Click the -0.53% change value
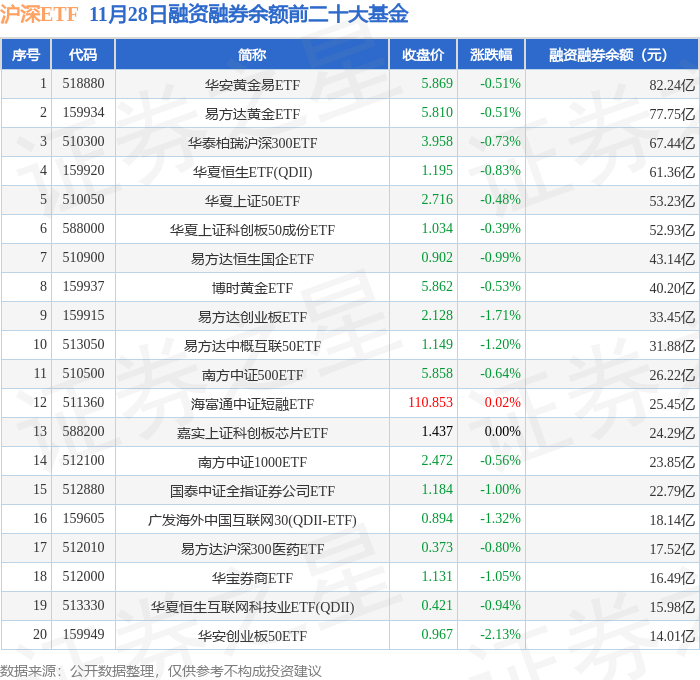The width and height of the screenshot is (700, 680). (x=500, y=286)
